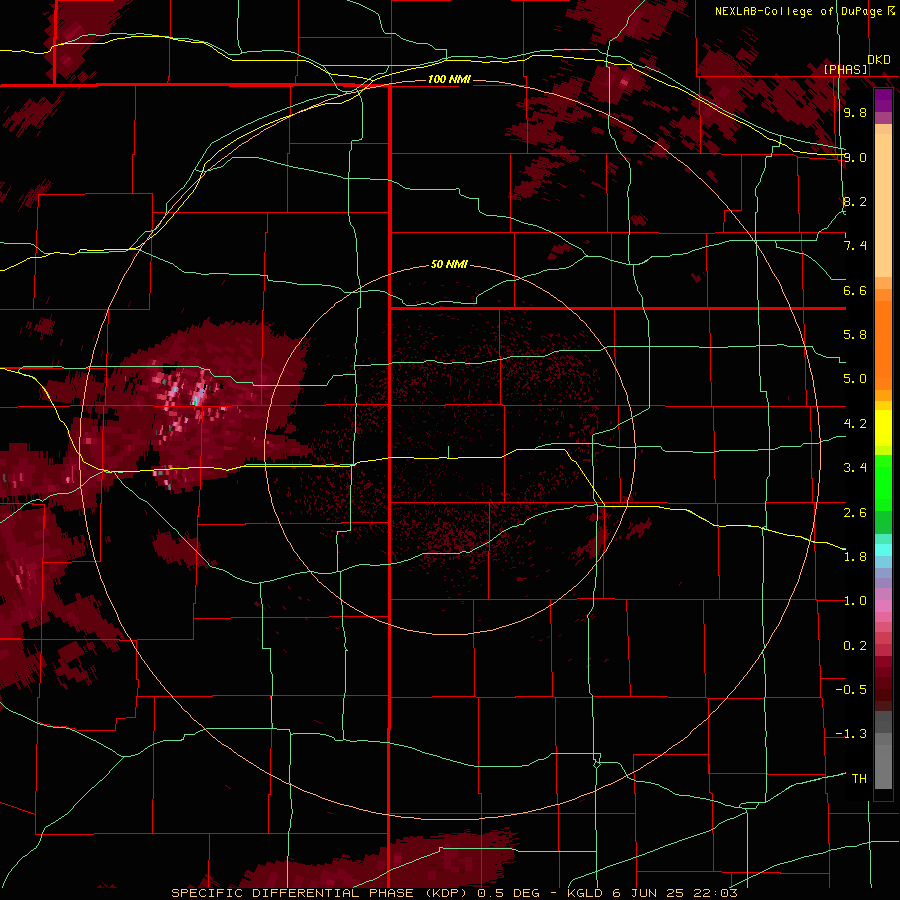The height and width of the screenshot is (900, 900).
Task: Click the gray bottom segment of the color bar
Action: pos(883,766)
